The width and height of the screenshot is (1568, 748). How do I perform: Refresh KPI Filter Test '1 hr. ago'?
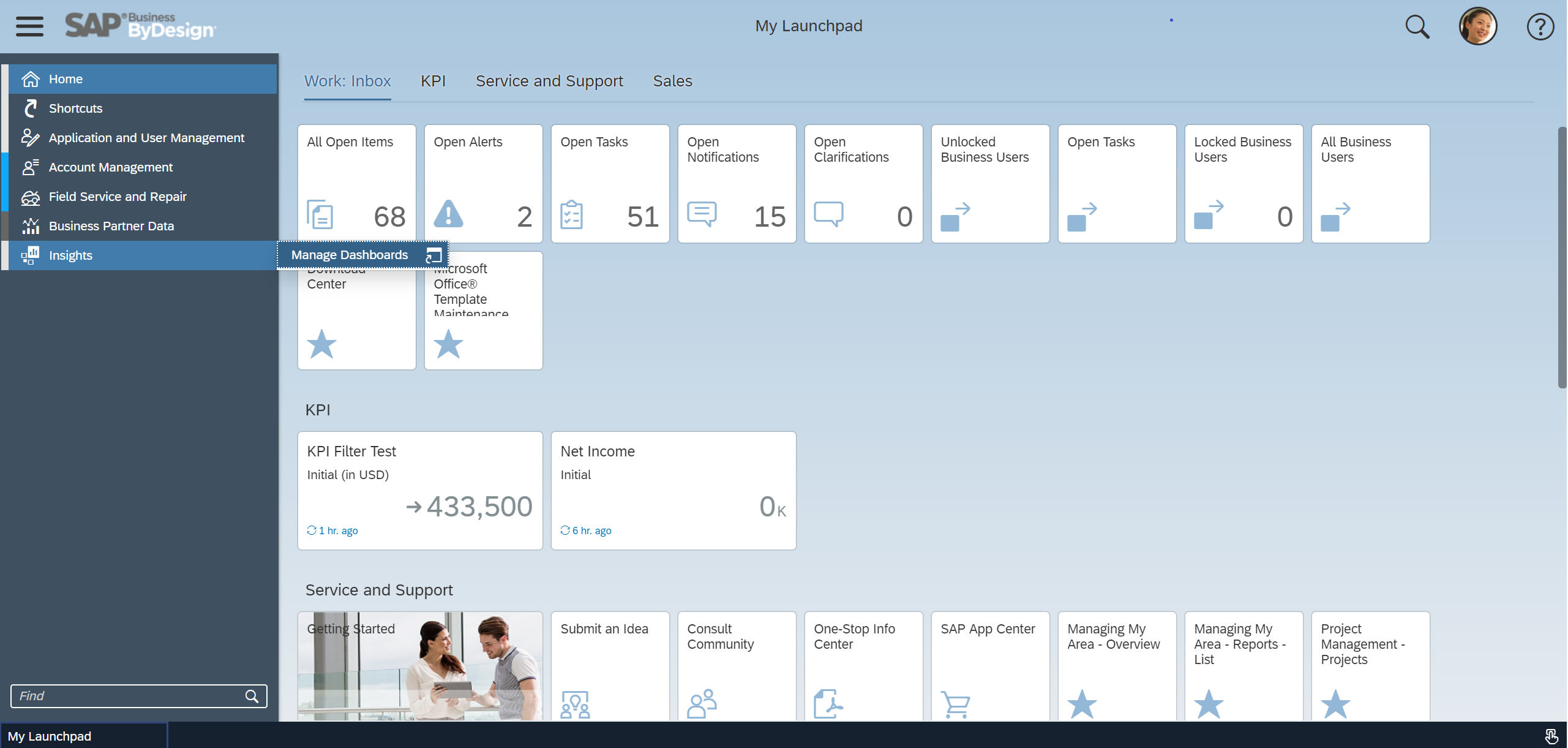332,531
